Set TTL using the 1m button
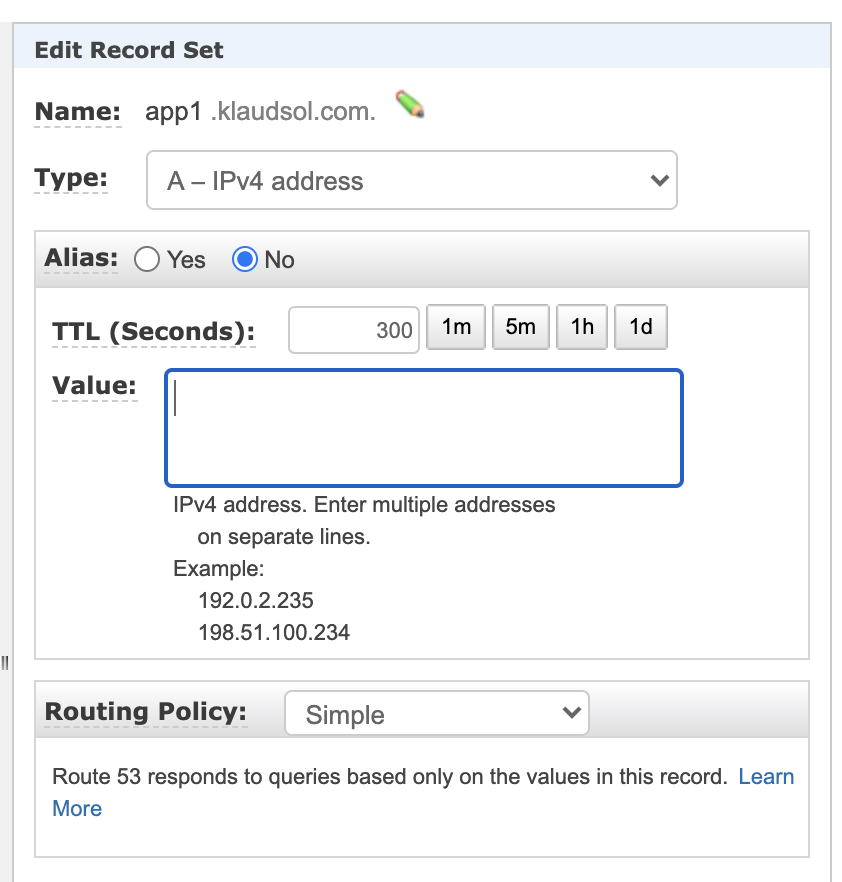This screenshot has height=882, width=842. click(456, 327)
